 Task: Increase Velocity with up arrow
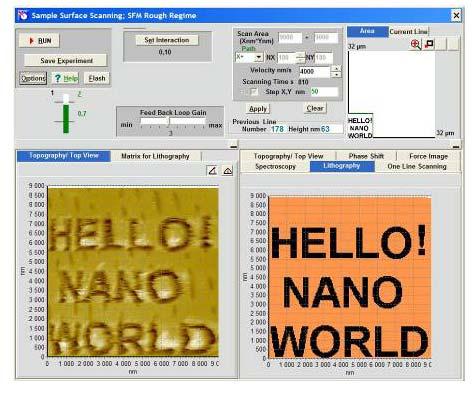(337, 69)
